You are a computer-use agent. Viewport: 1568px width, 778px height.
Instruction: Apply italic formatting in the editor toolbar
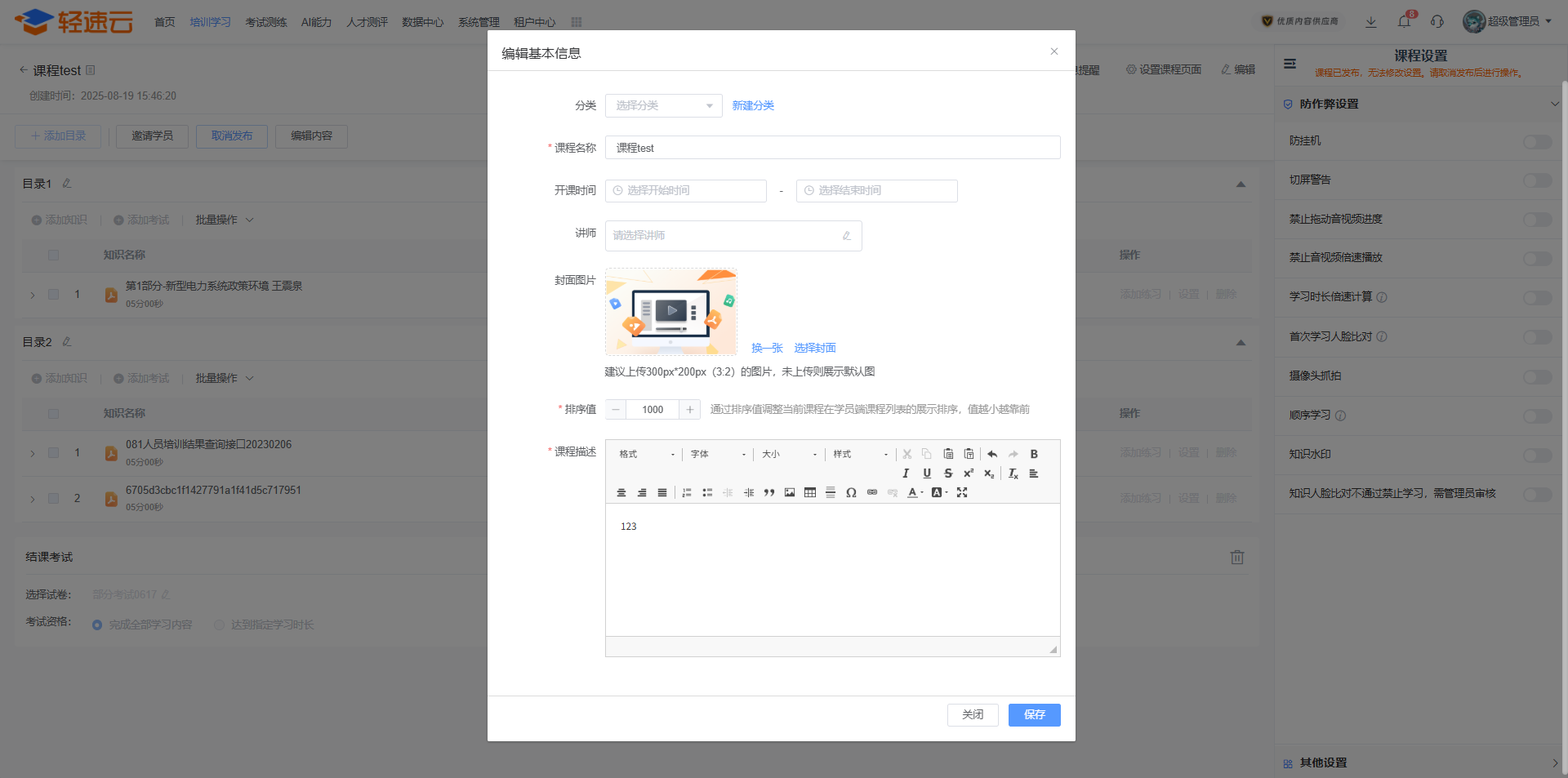[906, 473]
